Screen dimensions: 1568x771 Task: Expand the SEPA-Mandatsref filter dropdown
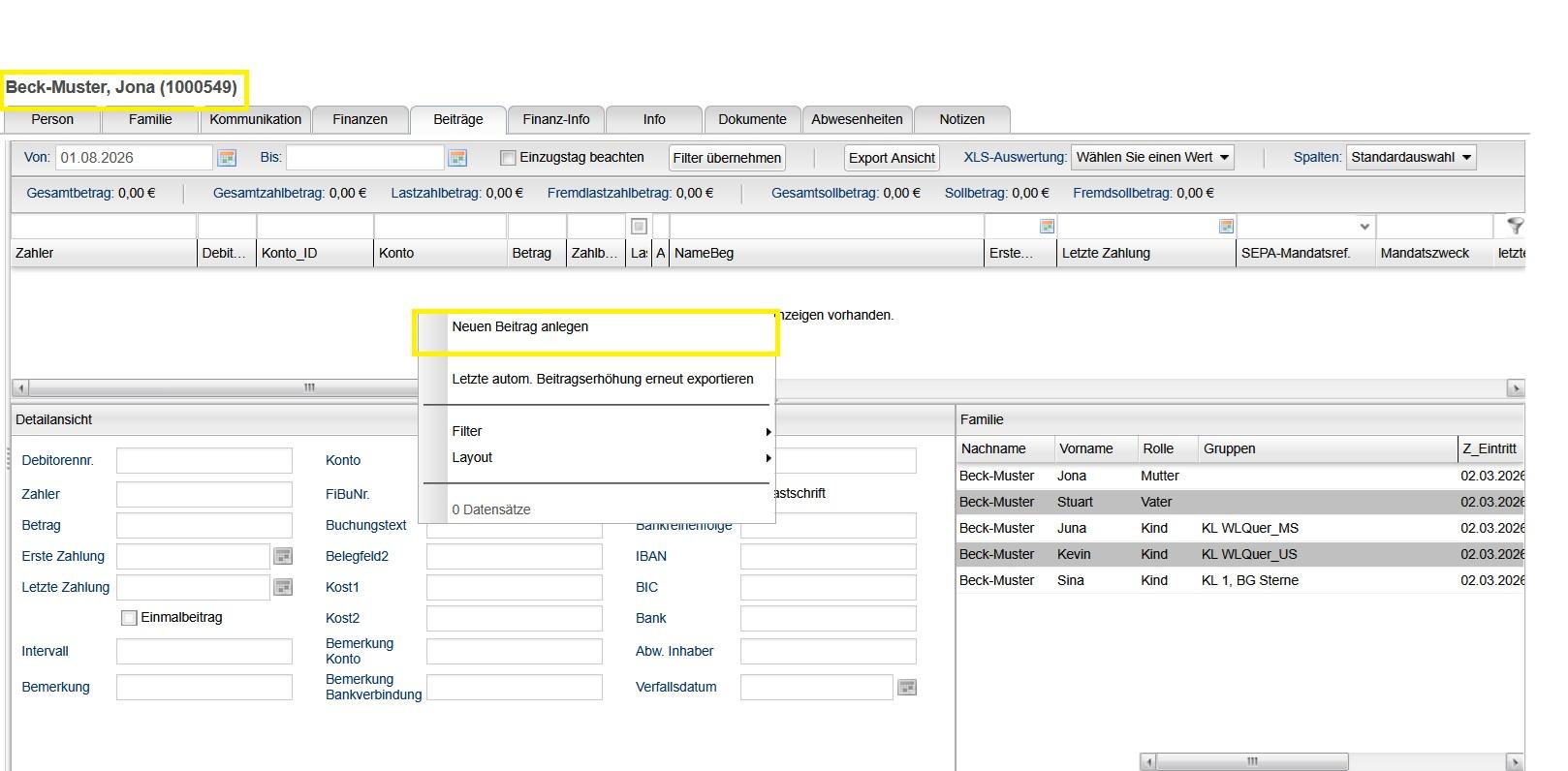1364,227
